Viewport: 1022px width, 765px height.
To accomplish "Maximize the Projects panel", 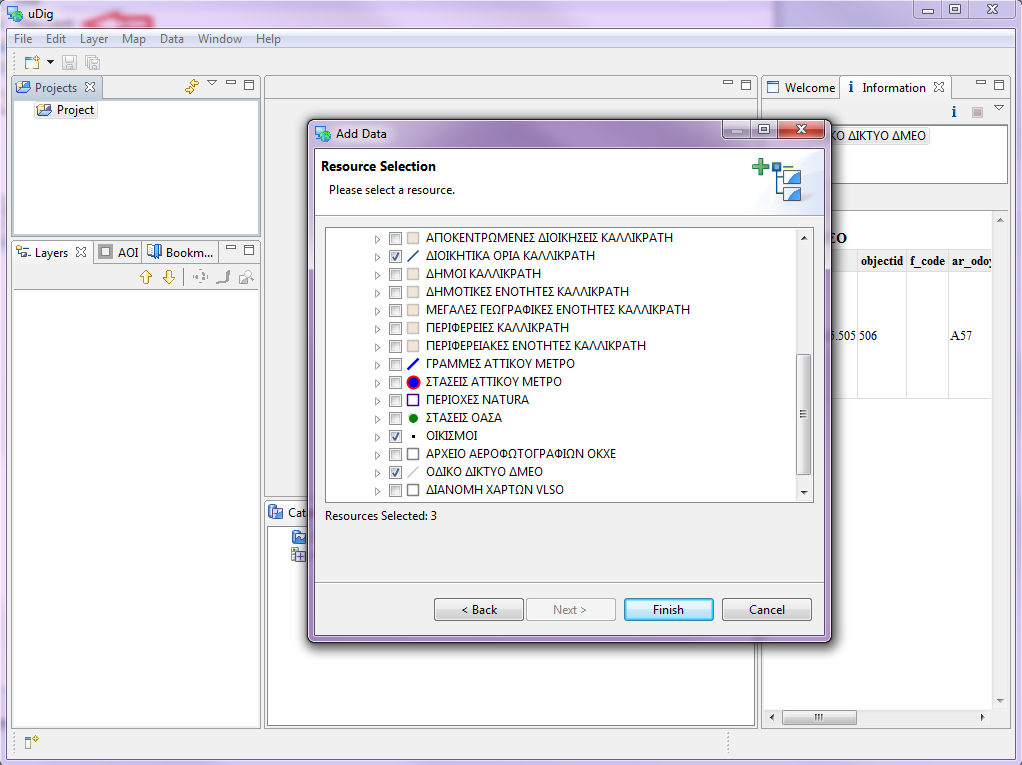I will (x=249, y=85).
